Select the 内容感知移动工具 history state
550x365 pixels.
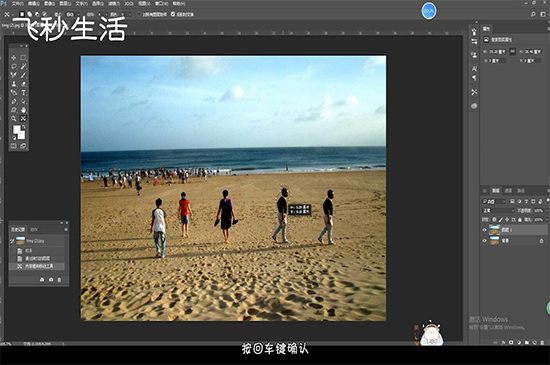[37, 266]
